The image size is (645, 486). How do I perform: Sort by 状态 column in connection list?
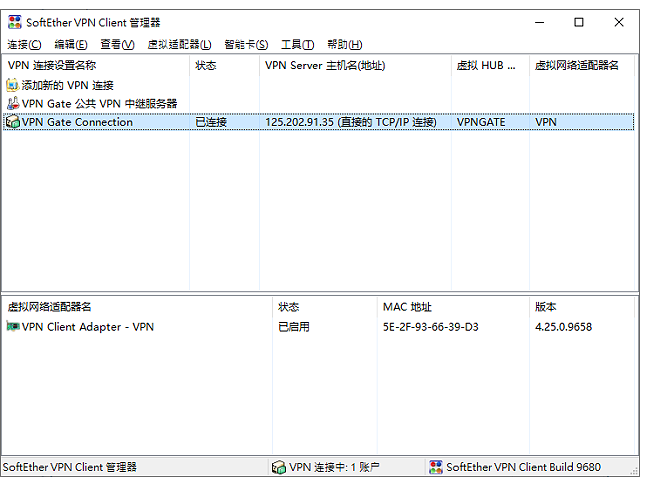pyautogui.click(x=225, y=65)
